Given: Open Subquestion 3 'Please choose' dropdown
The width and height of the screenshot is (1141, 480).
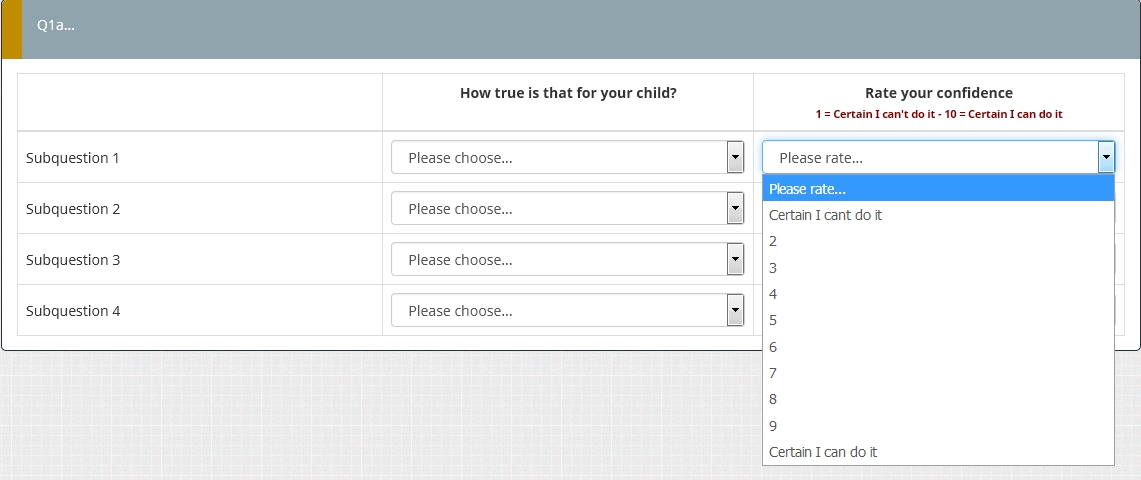Looking at the screenshot, I should 560,259.
